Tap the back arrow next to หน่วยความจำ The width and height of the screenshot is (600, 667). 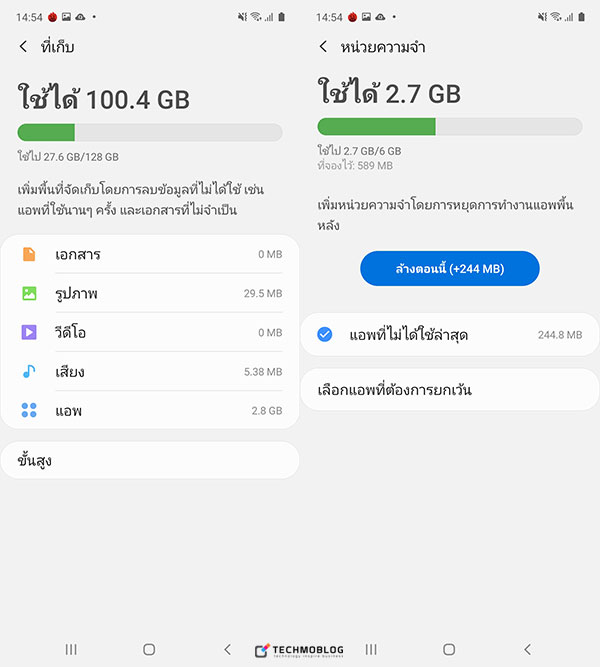[x=323, y=46]
